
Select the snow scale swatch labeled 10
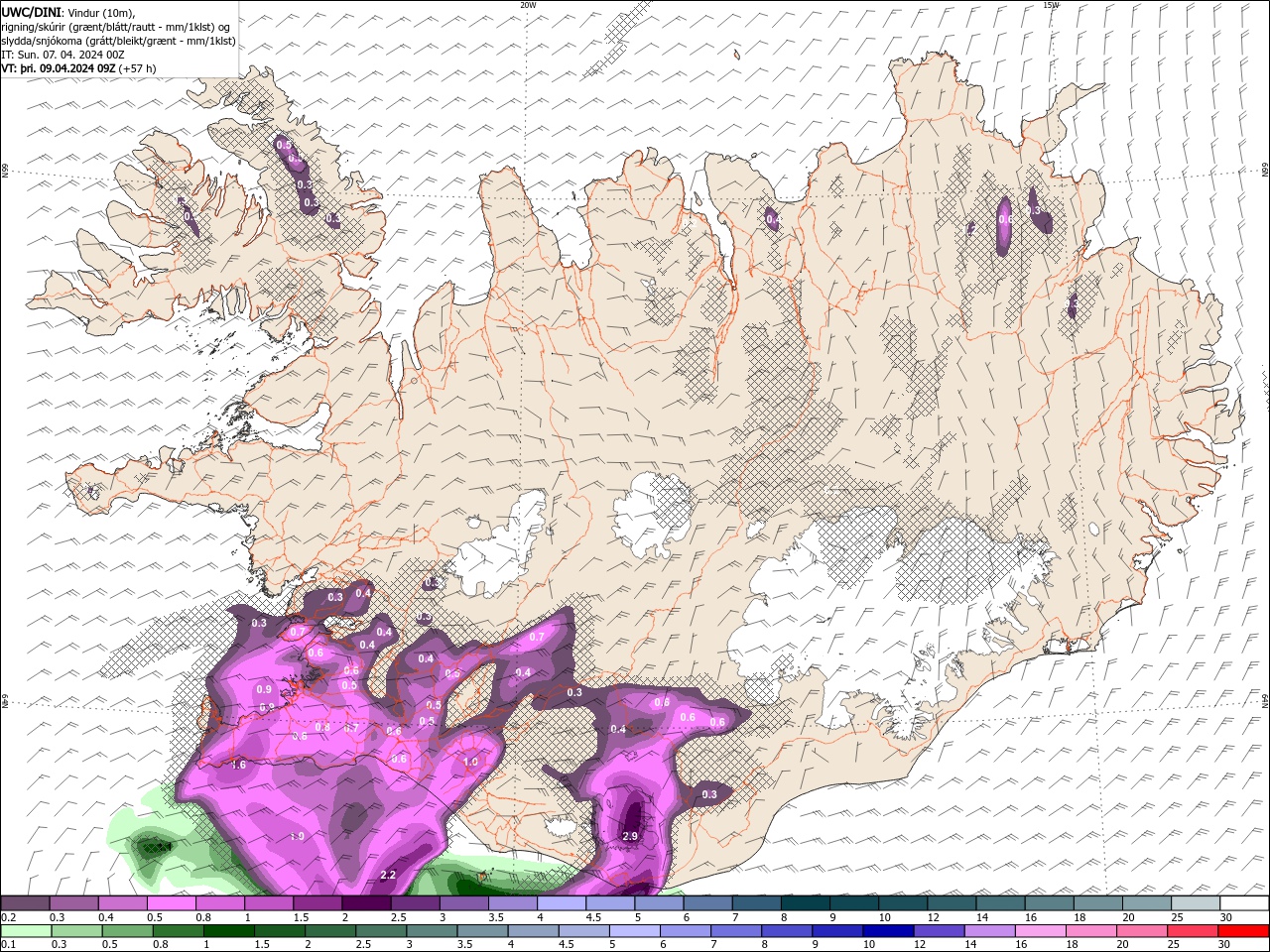coord(901,903)
